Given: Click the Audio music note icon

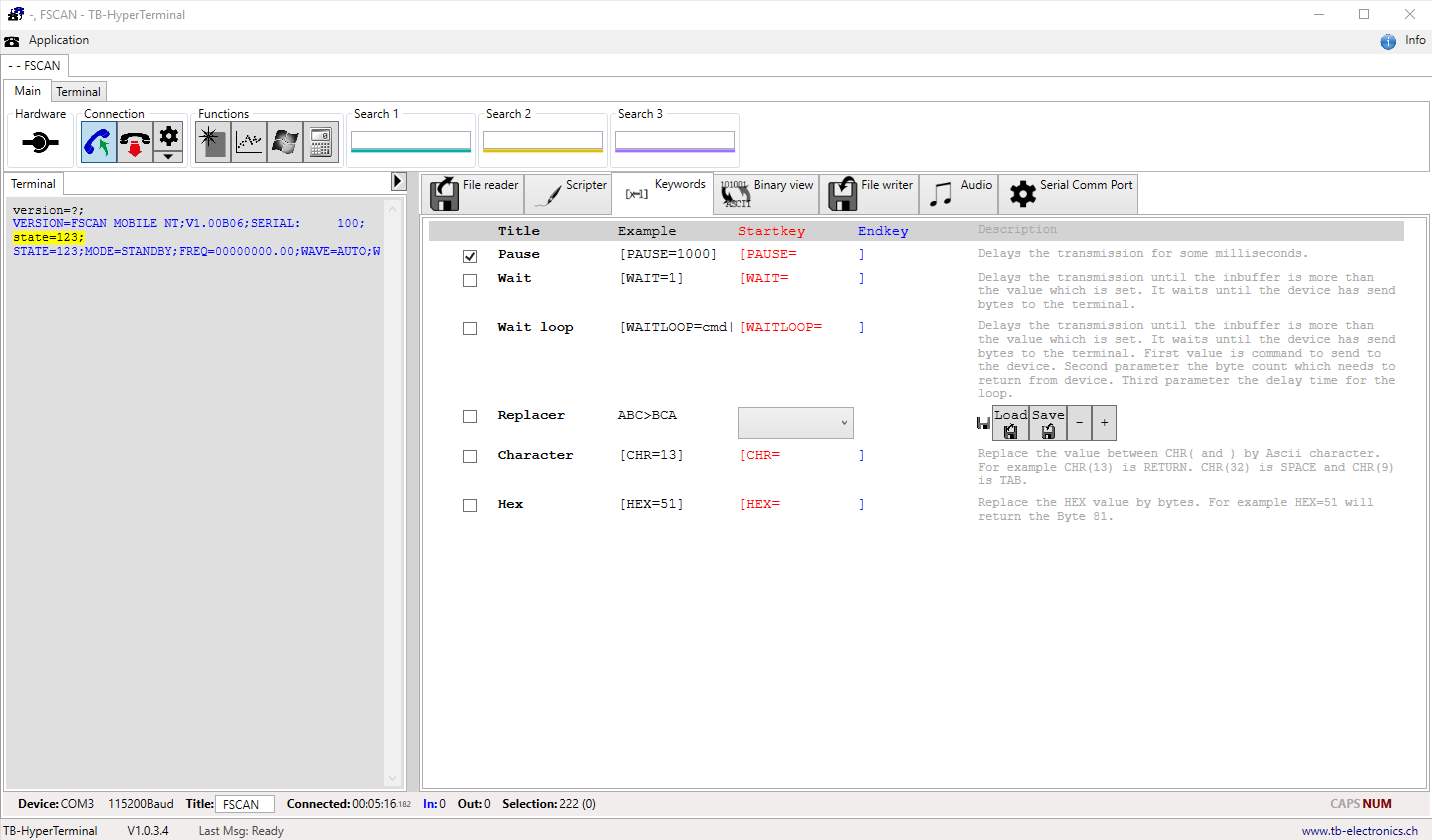Looking at the screenshot, I should pyautogui.click(x=941, y=195).
